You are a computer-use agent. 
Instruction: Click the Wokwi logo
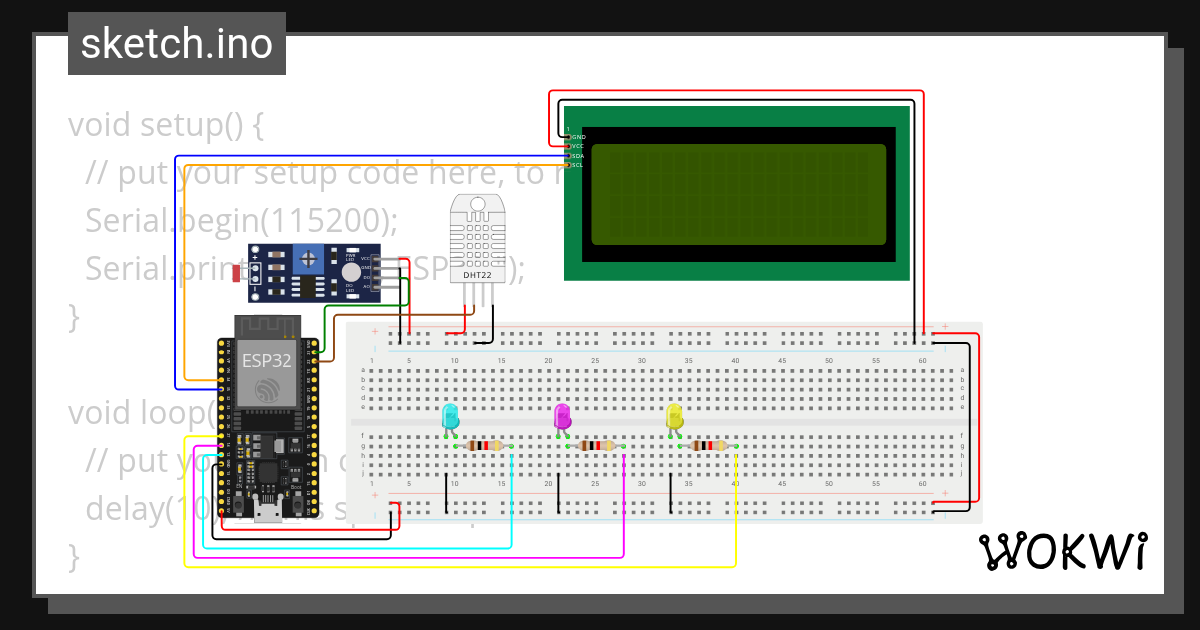[x=1061, y=552]
